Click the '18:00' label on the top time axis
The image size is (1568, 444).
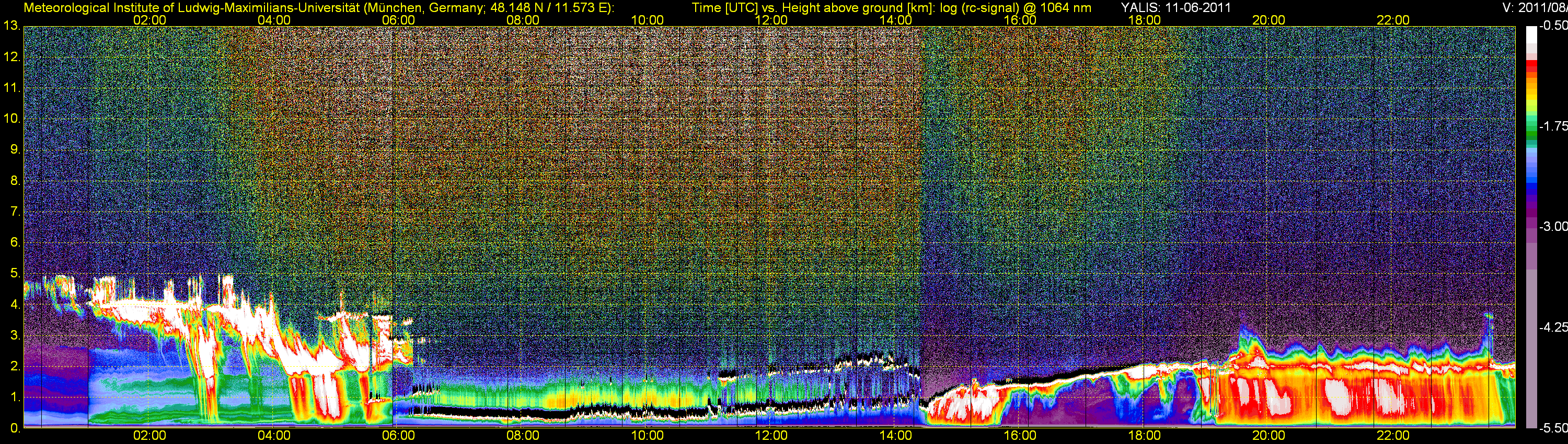point(1144,20)
